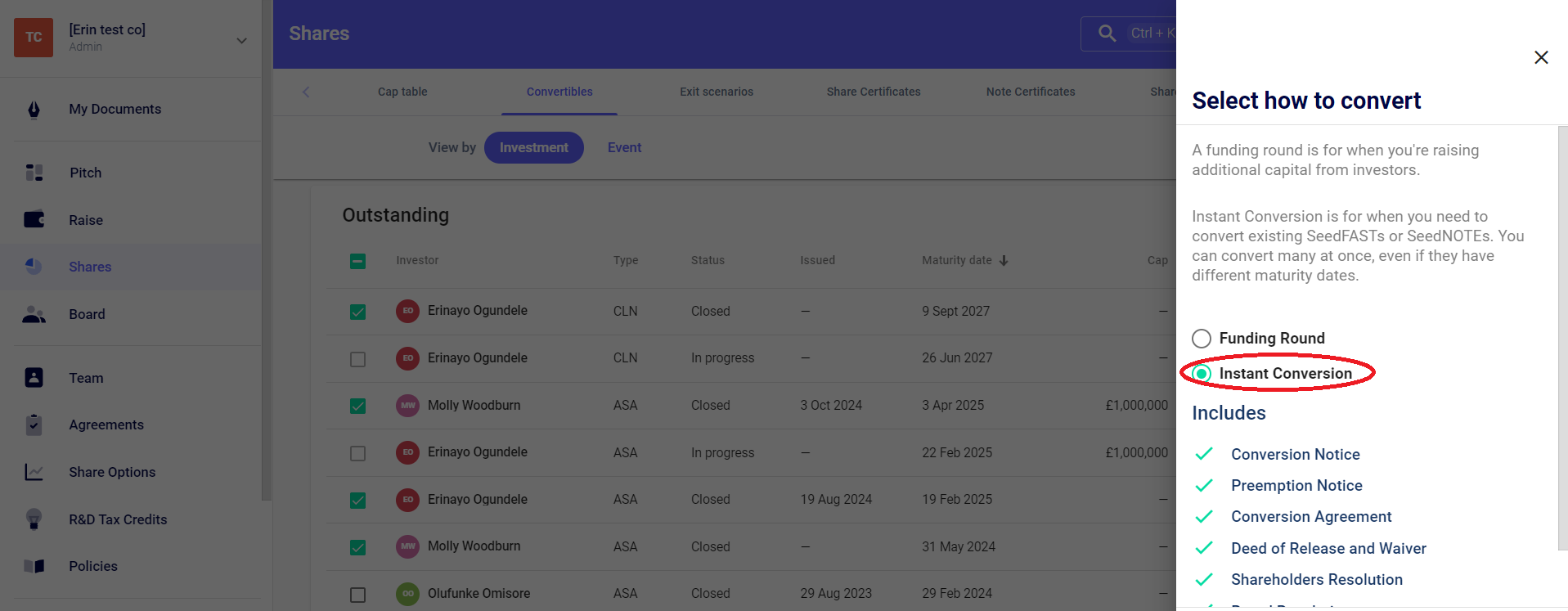This screenshot has width=1568, height=611.
Task: Check the Olufunke Omisore row checkbox
Action: (357, 595)
